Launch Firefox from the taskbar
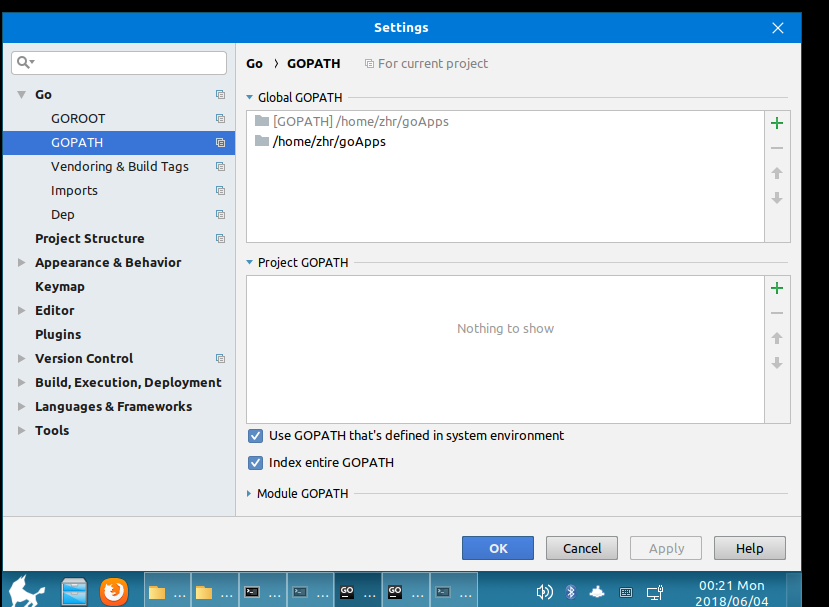The width and height of the screenshot is (829, 607). point(114,591)
